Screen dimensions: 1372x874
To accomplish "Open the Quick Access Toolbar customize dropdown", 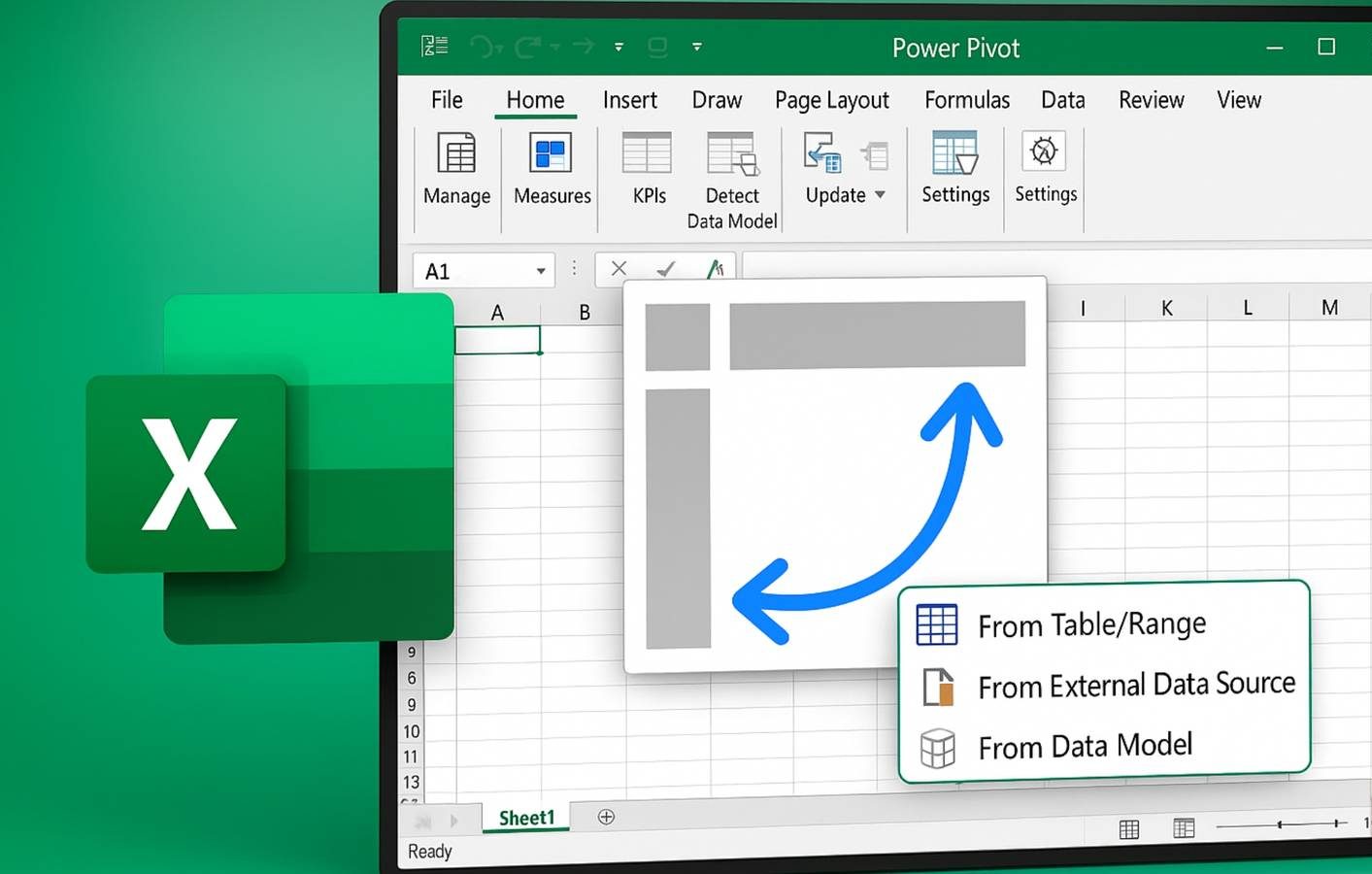I will [696, 46].
